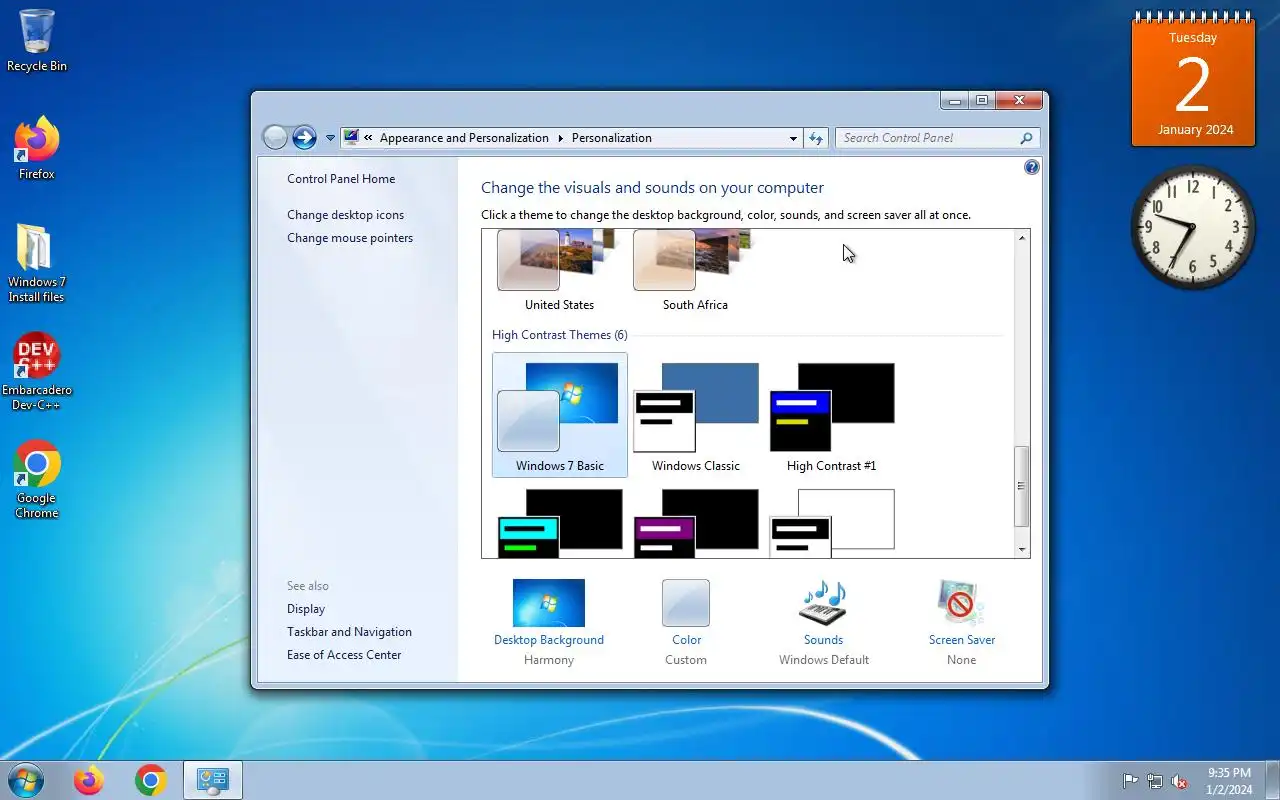
Task: Click the Refresh button beside address bar
Action: pyautogui.click(x=816, y=138)
